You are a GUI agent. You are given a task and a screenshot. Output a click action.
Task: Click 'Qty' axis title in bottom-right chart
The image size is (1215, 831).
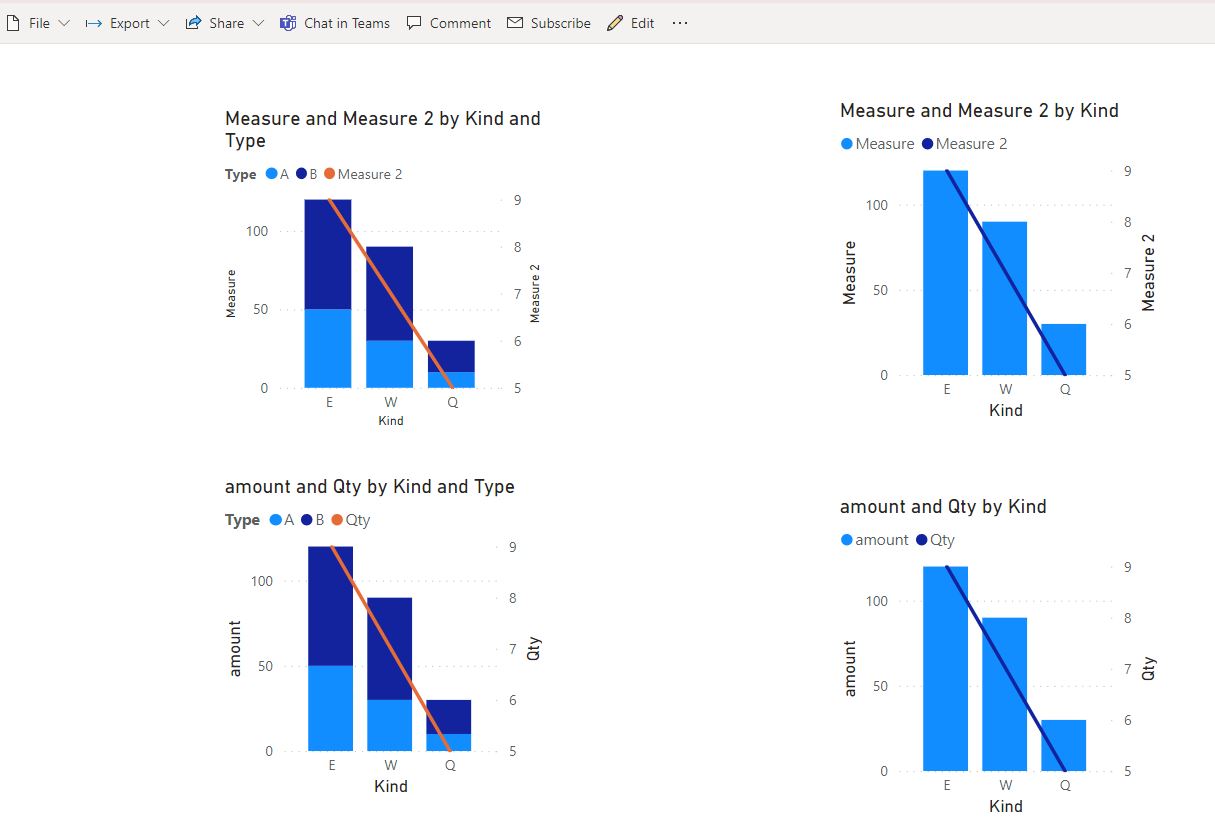click(x=1148, y=668)
